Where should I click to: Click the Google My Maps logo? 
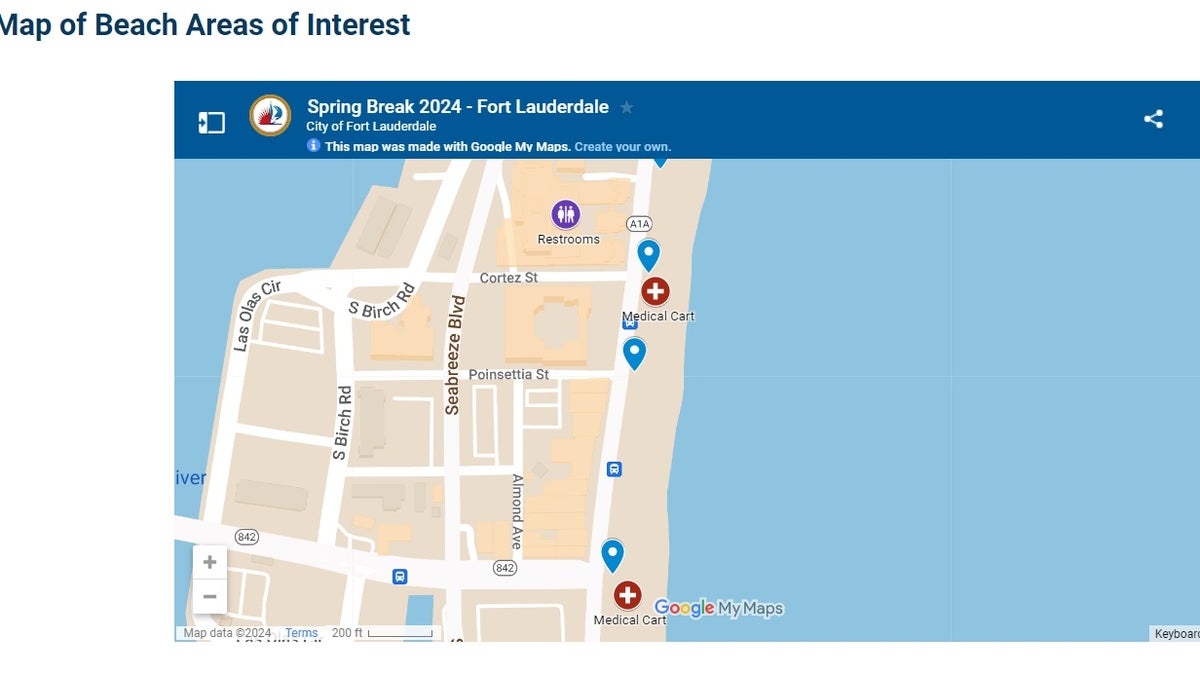click(719, 608)
